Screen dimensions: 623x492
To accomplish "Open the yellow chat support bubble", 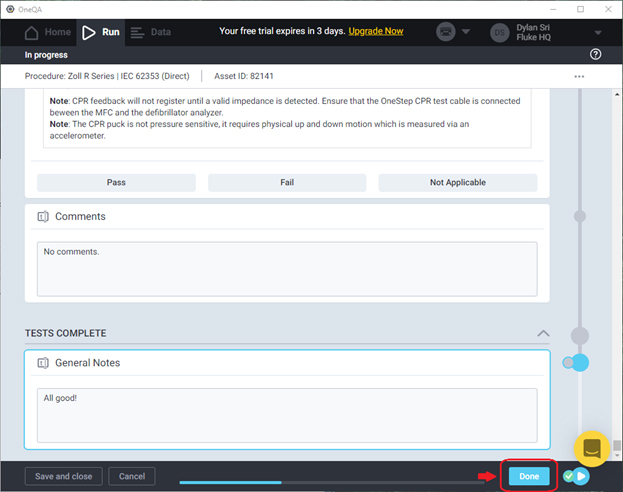I will (x=592, y=448).
